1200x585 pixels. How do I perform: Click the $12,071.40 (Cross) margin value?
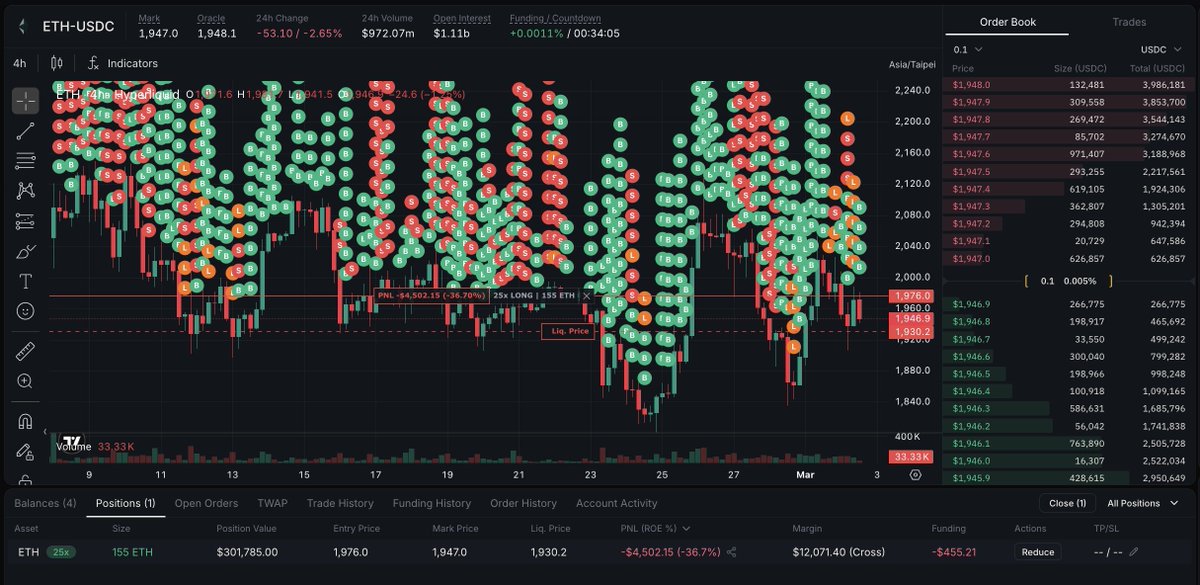pos(836,551)
